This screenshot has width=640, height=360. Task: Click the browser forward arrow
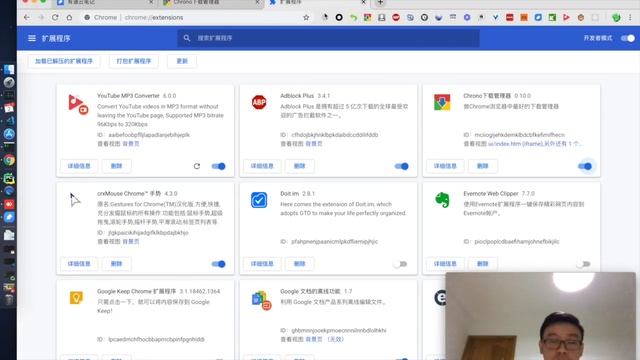point(41,18)
